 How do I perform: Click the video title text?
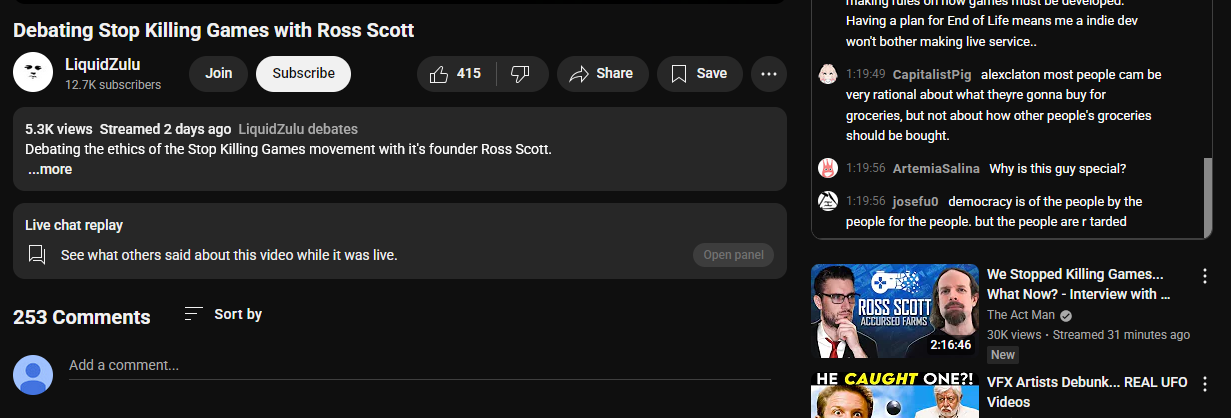point(213,30)
